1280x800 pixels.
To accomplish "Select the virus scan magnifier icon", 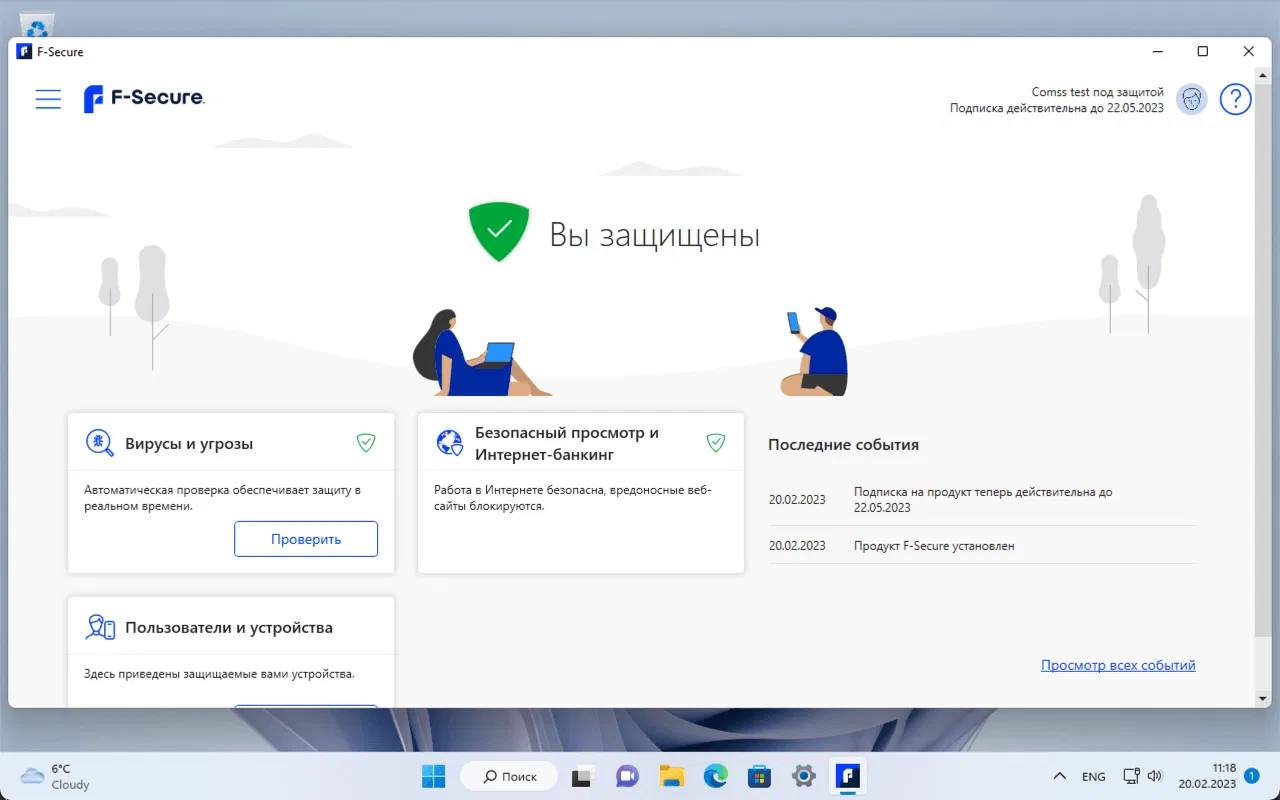I will 99,441.
